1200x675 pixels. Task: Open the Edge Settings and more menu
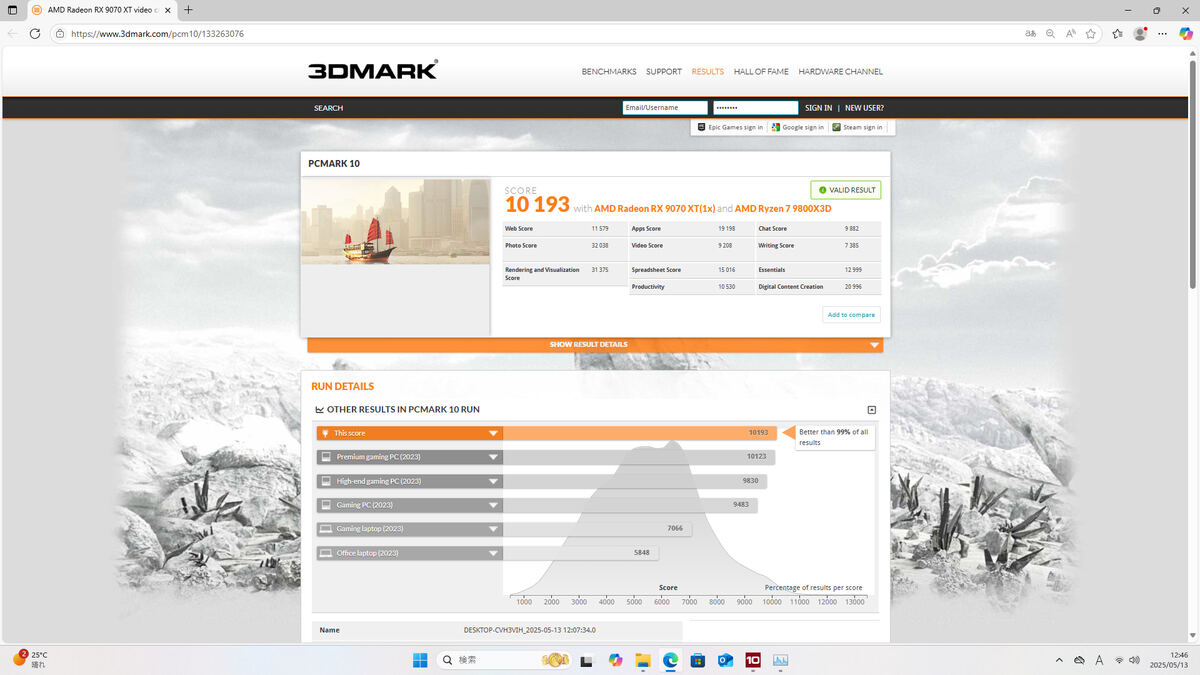click(1162, 33)
